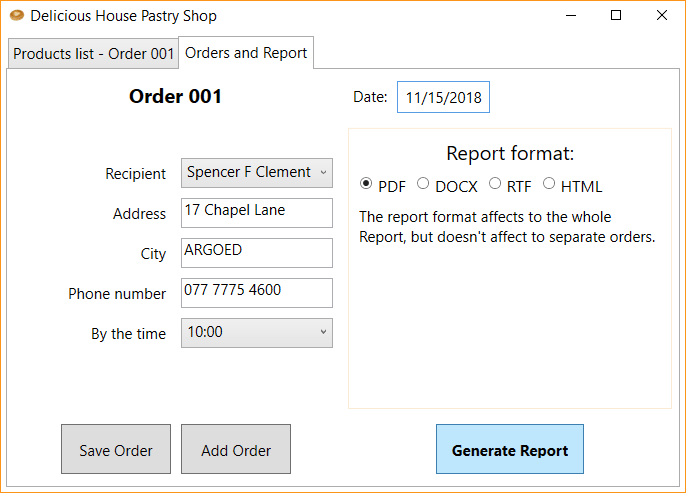Pick RTF as report format

point(495,185)
